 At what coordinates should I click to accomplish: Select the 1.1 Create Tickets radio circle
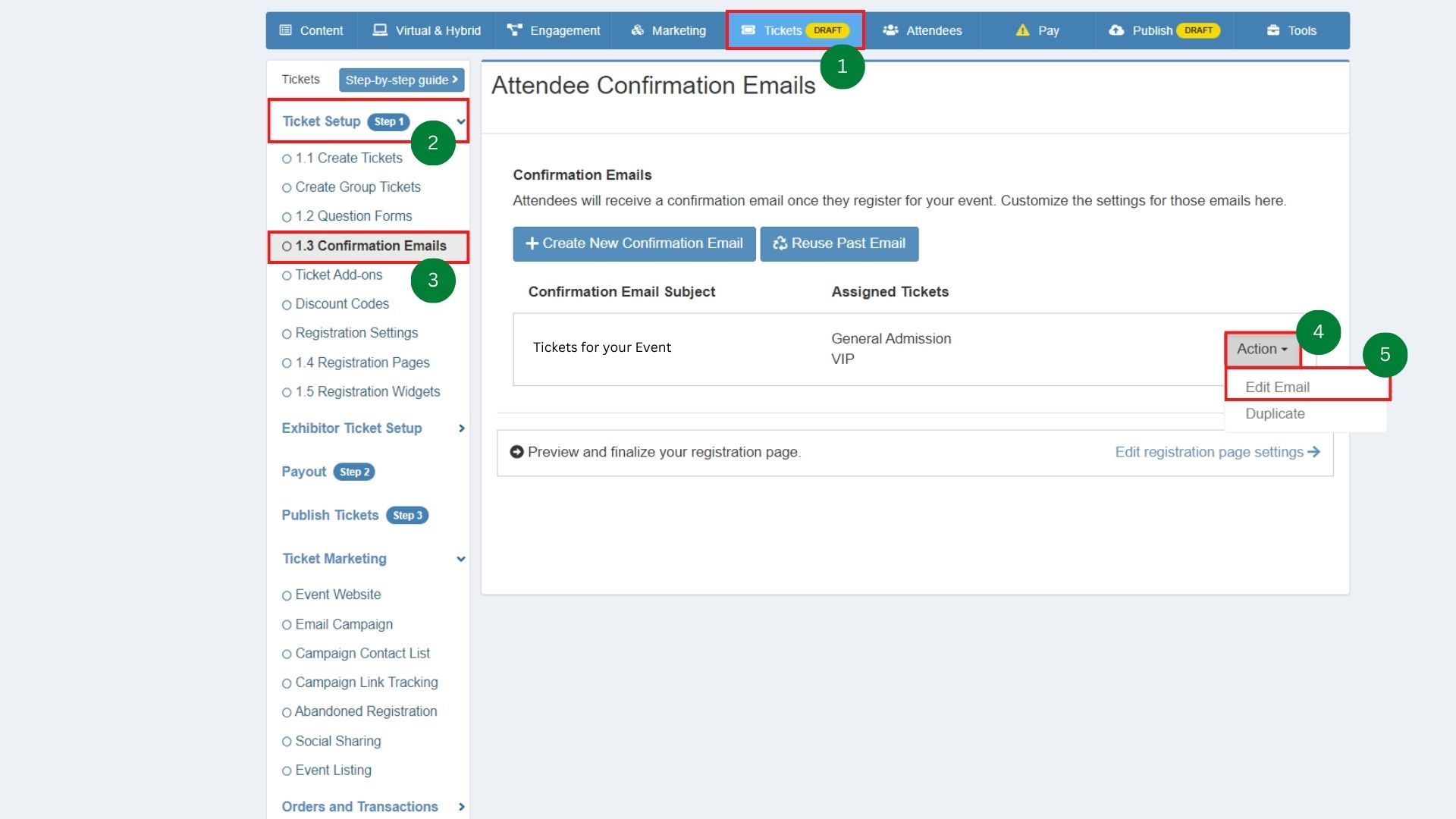(287, 158)
